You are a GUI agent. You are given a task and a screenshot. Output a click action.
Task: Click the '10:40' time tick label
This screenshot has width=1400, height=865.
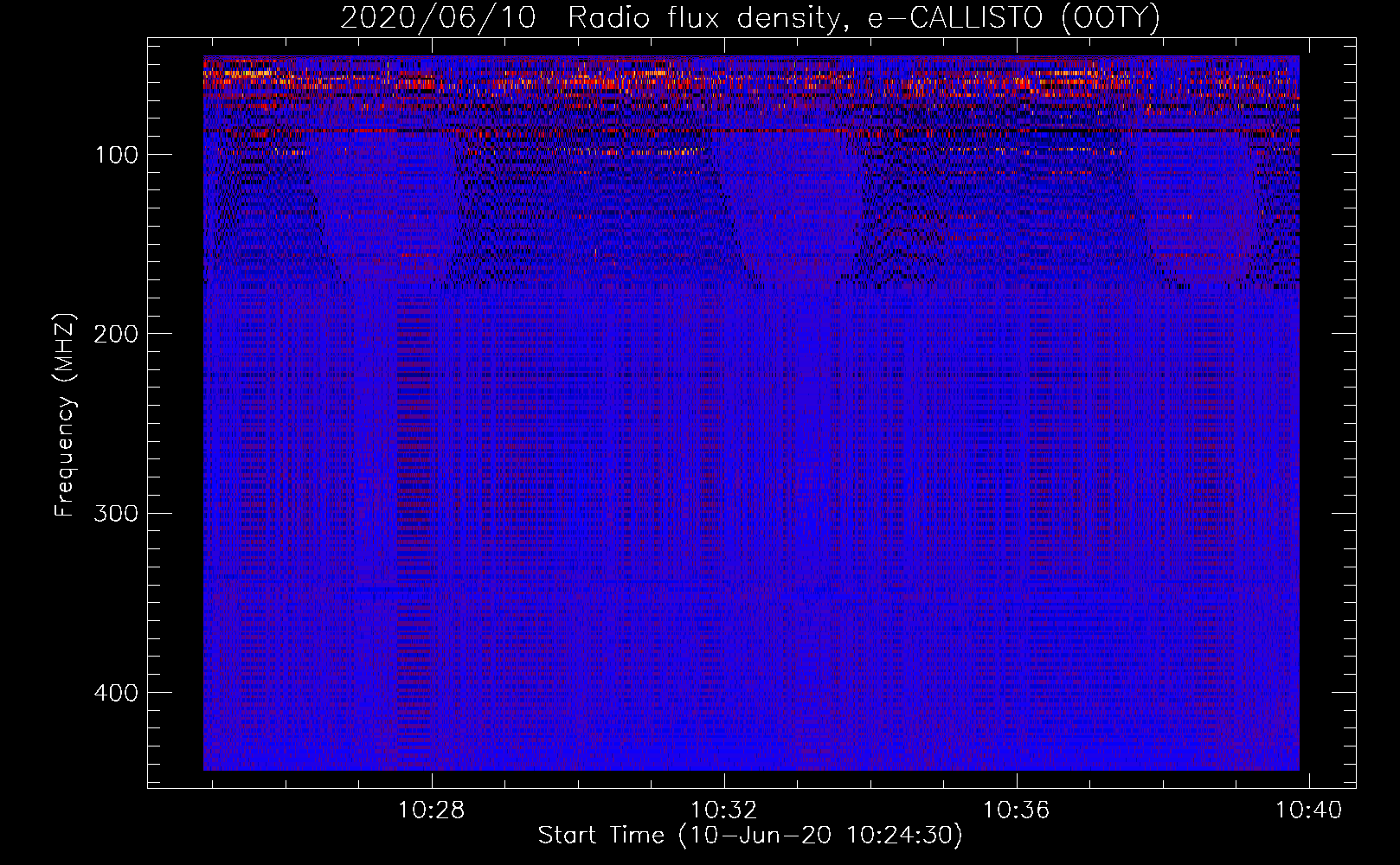click(x=1309, y=810)
